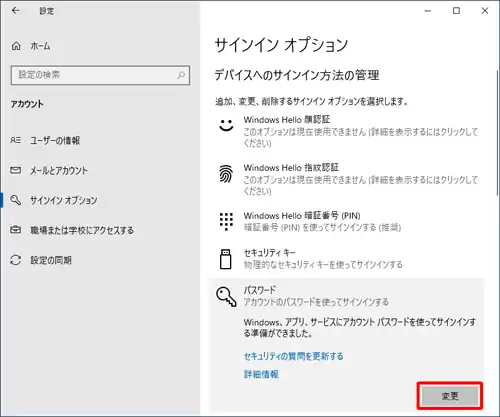Click the fingerprint icon for Windows Hello 指紋認証
This screenshot has height=417, width=500.
[x=226, y=174]
